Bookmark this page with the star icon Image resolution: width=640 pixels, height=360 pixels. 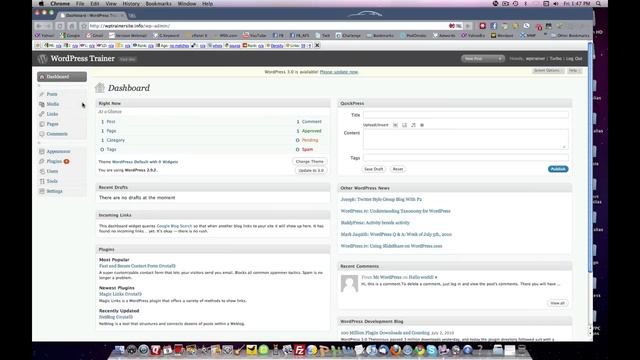point(84,26)
